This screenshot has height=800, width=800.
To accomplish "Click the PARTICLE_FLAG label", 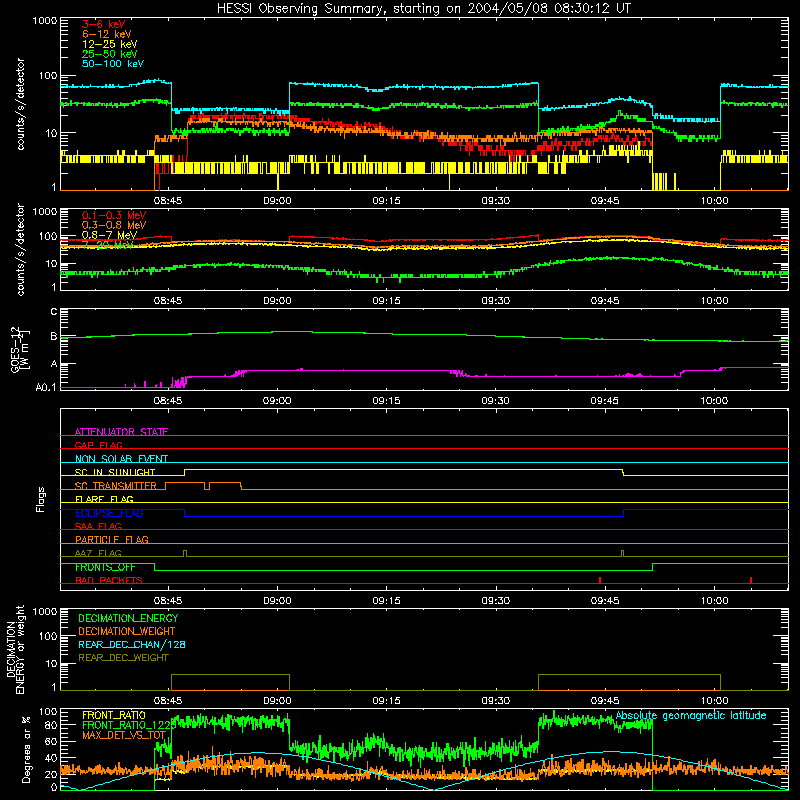I will pos(112,539).
